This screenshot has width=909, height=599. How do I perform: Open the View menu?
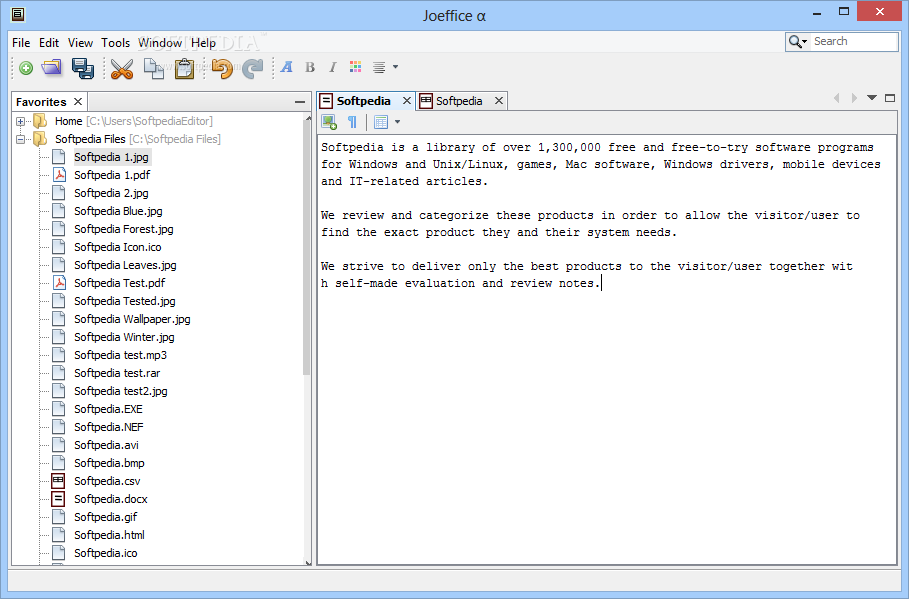(x=80, y=43)
